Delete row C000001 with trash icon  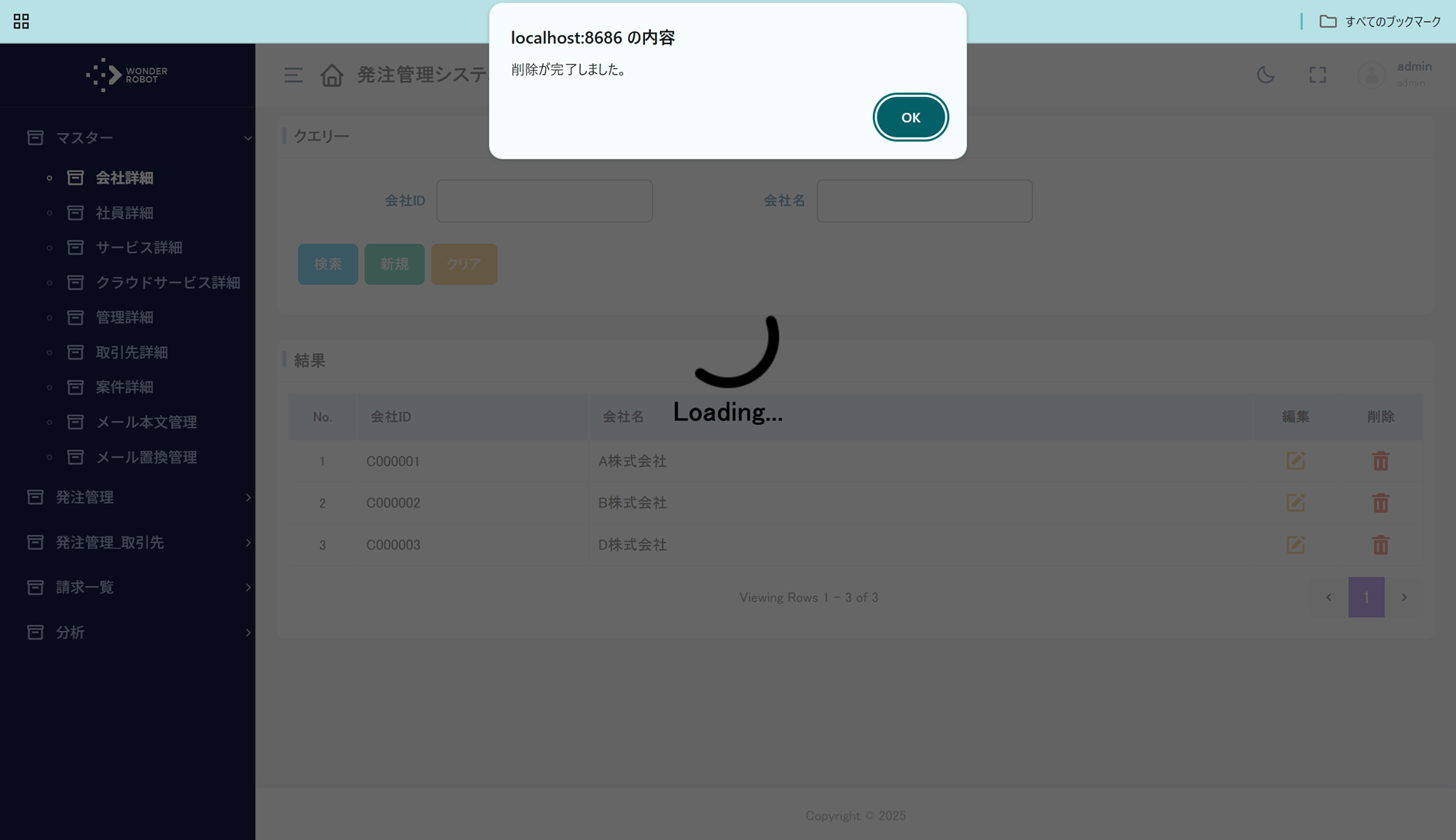(x=1381, y=461)
